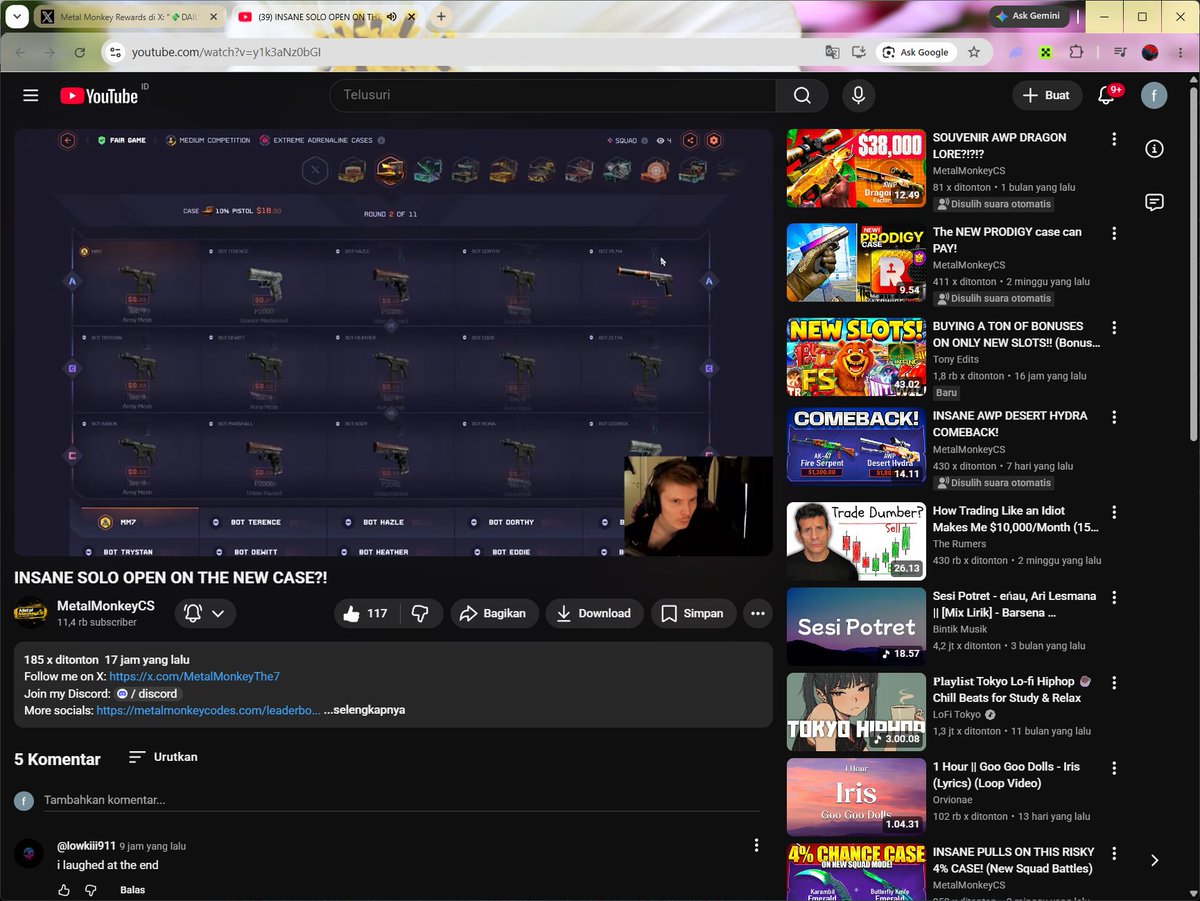Open comments panel icon at right edge
Image resolution: width=1200 pixels, height=901 pixels.
click(x=1154, y=202)
